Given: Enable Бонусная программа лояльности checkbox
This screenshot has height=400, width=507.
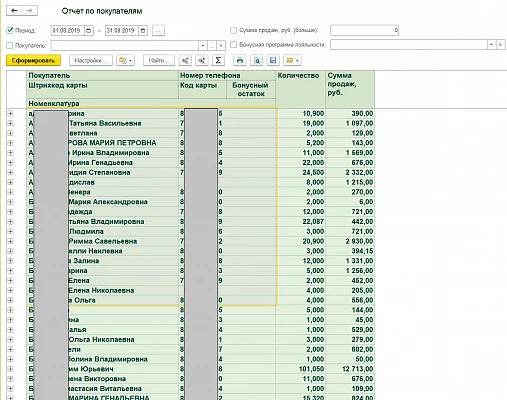Looking at the screenshot, I should [233, 44].
